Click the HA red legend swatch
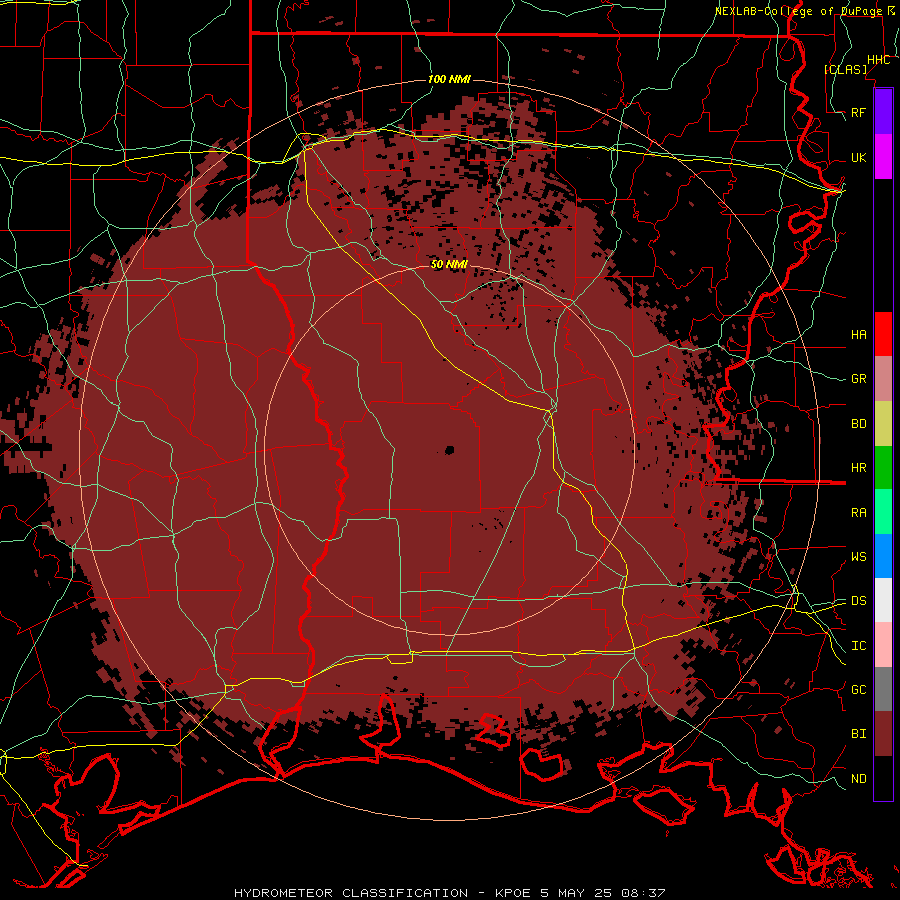Image resolution: width=900 pixels, height=900 pixels. 883,334
